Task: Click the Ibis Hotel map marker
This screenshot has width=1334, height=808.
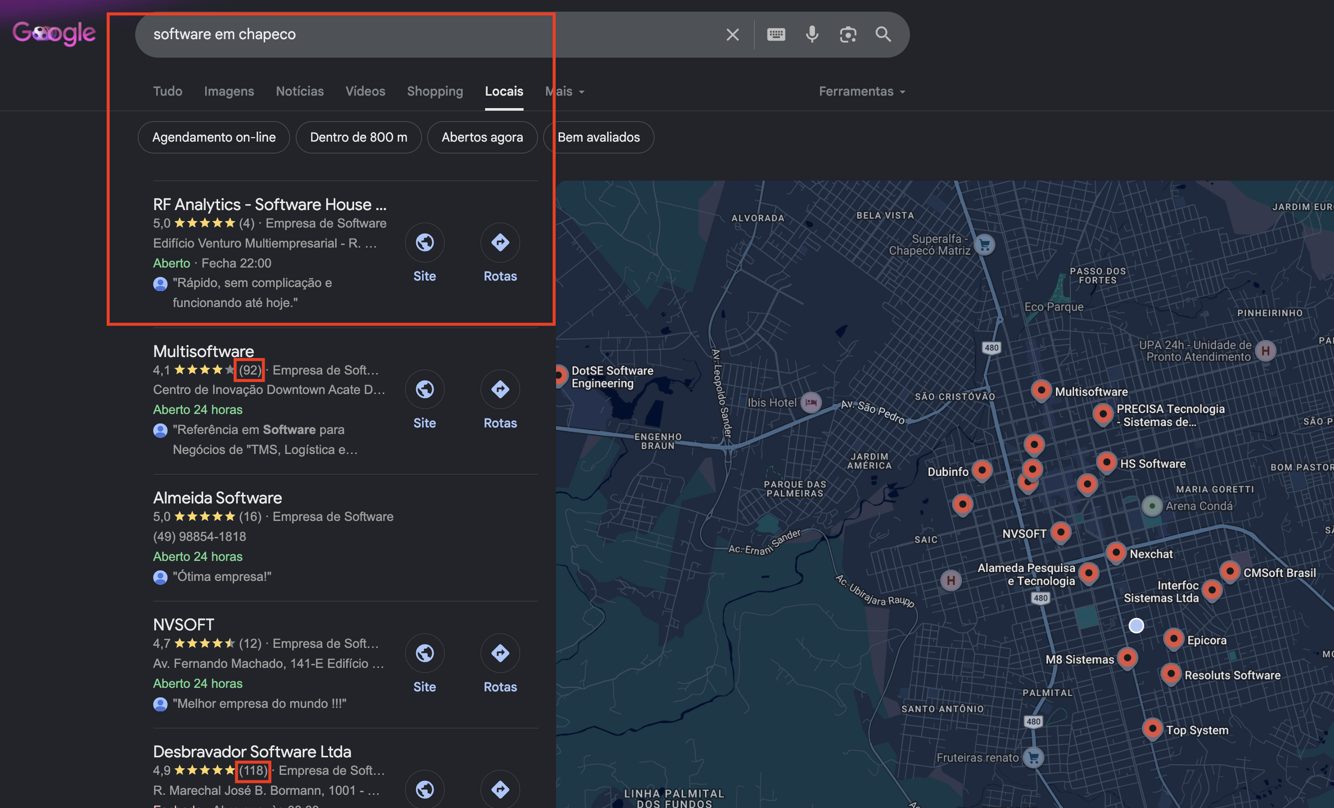Action: coord(811,402)
